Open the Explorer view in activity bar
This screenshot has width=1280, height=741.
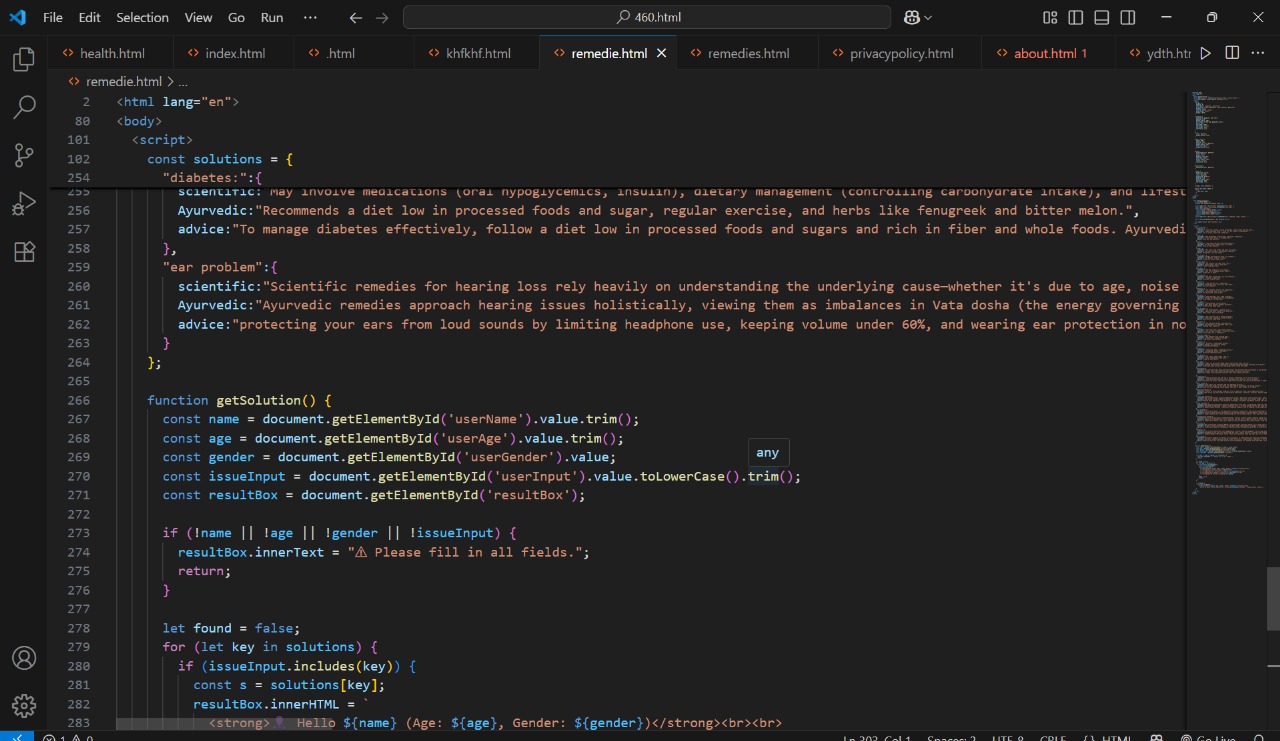coord(24,60)
